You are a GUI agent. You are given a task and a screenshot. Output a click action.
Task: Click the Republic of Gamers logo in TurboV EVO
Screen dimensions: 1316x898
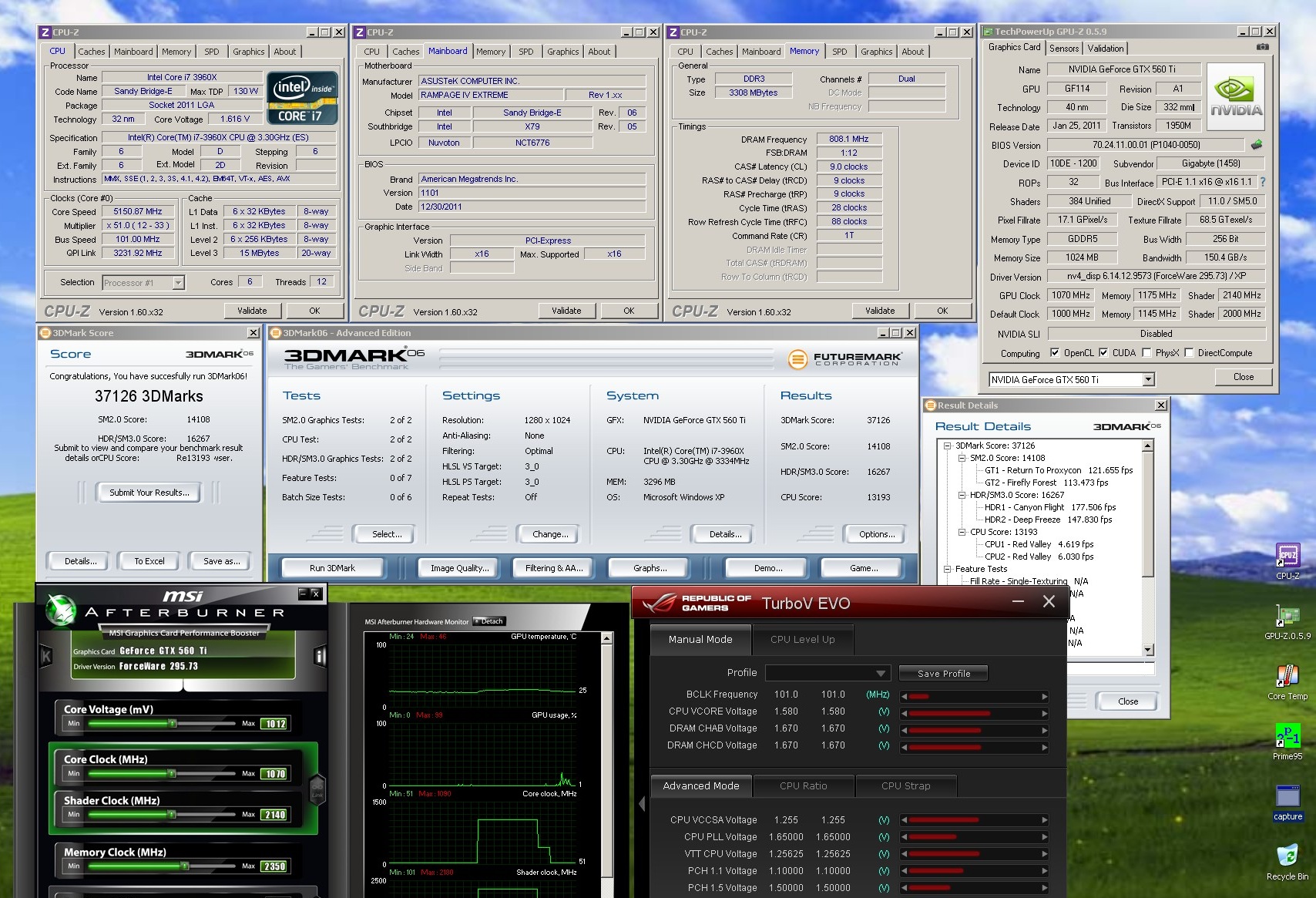pyautogui.click(x=697, y=603)
